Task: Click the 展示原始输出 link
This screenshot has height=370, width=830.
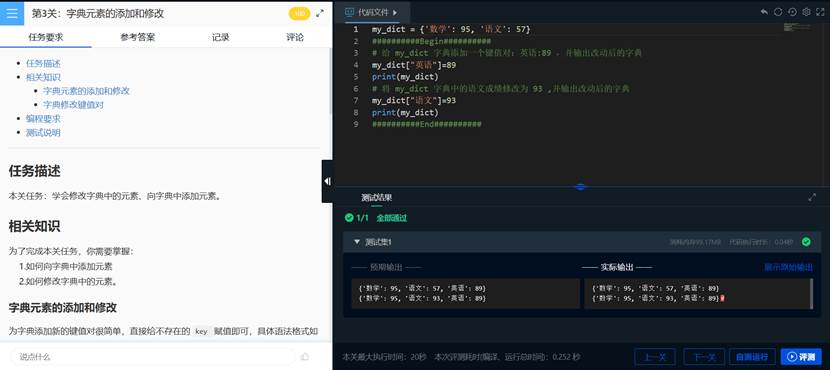Action: pos(788,267)
